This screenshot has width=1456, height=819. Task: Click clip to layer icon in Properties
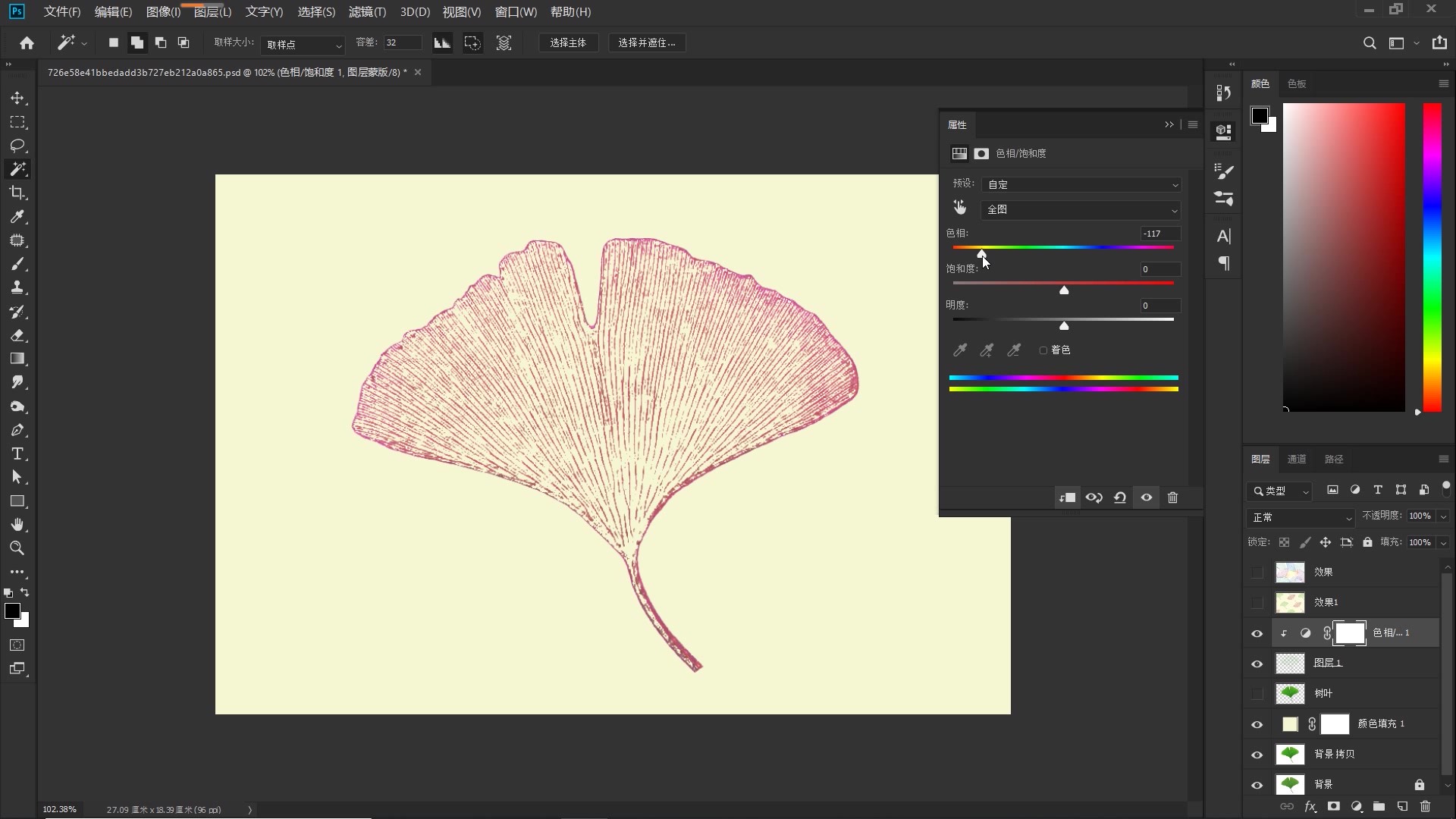pos(1067,497)
